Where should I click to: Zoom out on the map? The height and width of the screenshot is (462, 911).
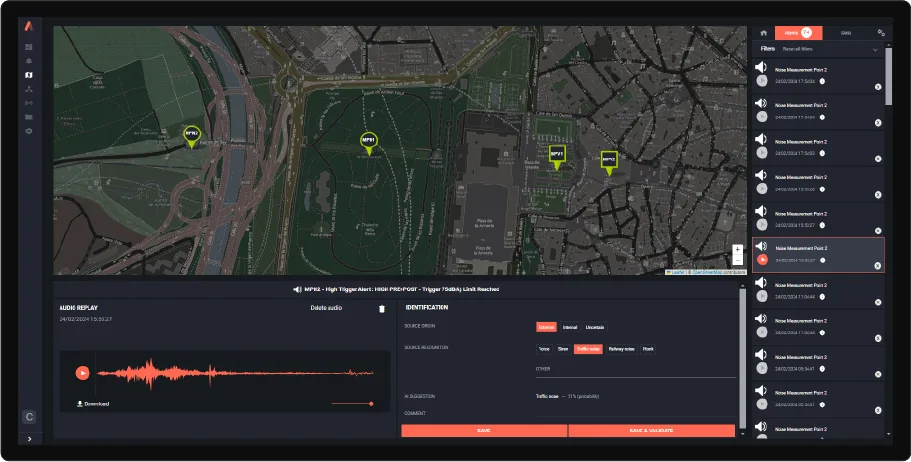tap(738, 260)
